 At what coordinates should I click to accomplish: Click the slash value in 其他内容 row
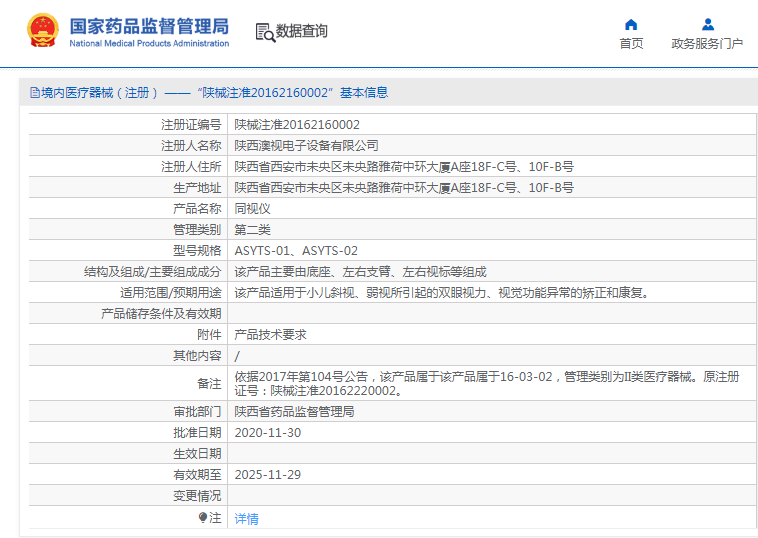point(237,356)
